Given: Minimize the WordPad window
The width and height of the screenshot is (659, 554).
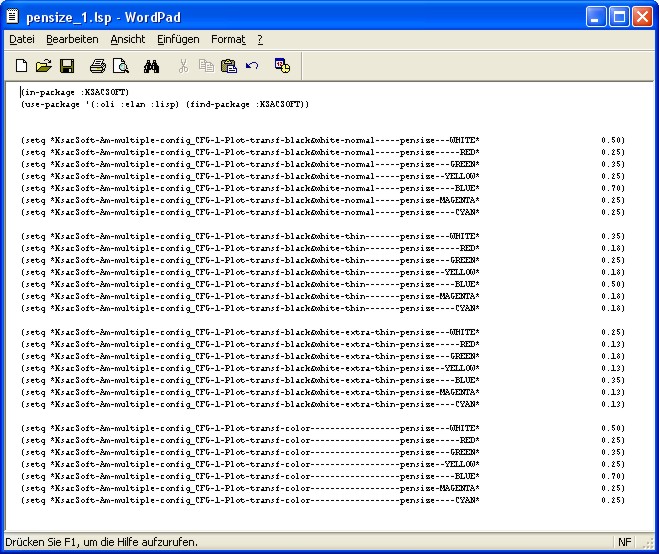Looking at the screenshot, I should (595, 15).
